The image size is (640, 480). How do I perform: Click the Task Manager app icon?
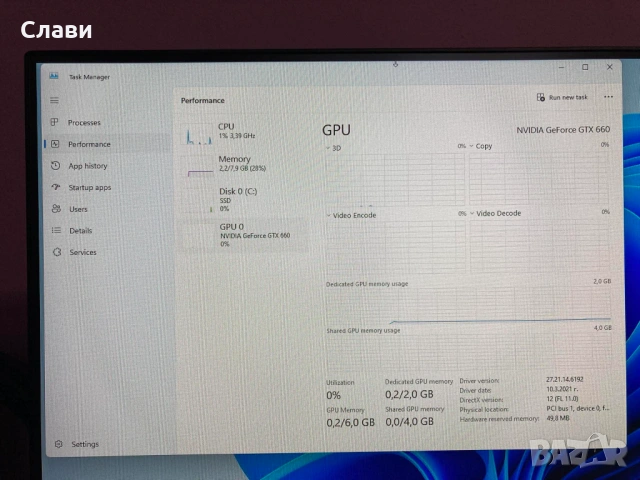(54, 76)
